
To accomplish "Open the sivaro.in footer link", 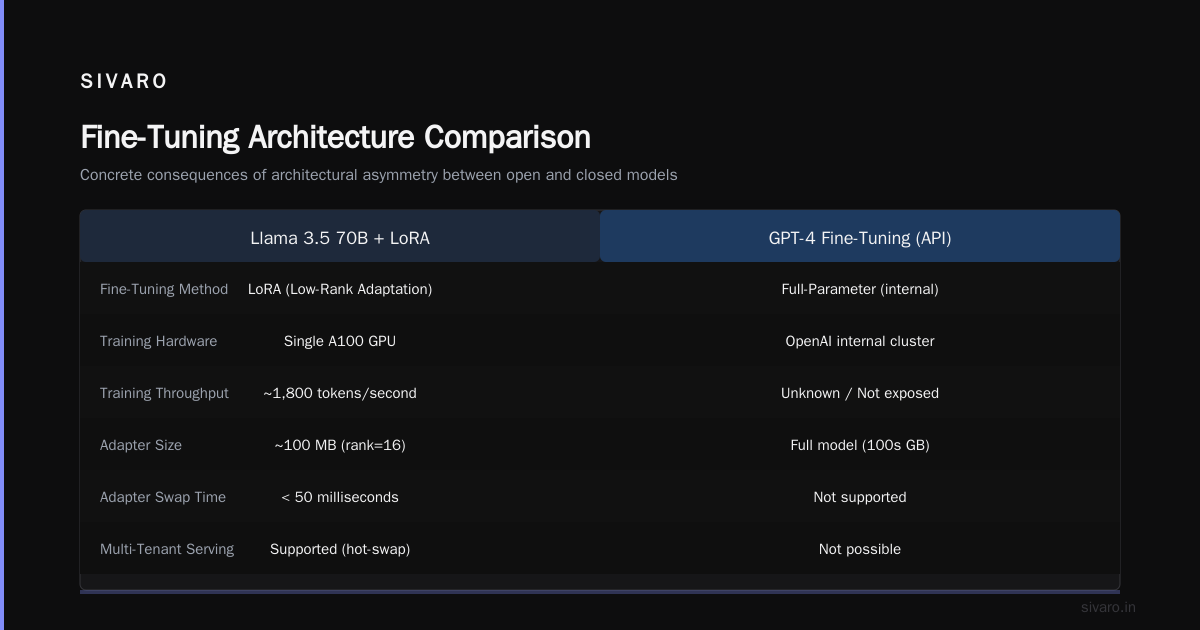I will [1108, 607].
